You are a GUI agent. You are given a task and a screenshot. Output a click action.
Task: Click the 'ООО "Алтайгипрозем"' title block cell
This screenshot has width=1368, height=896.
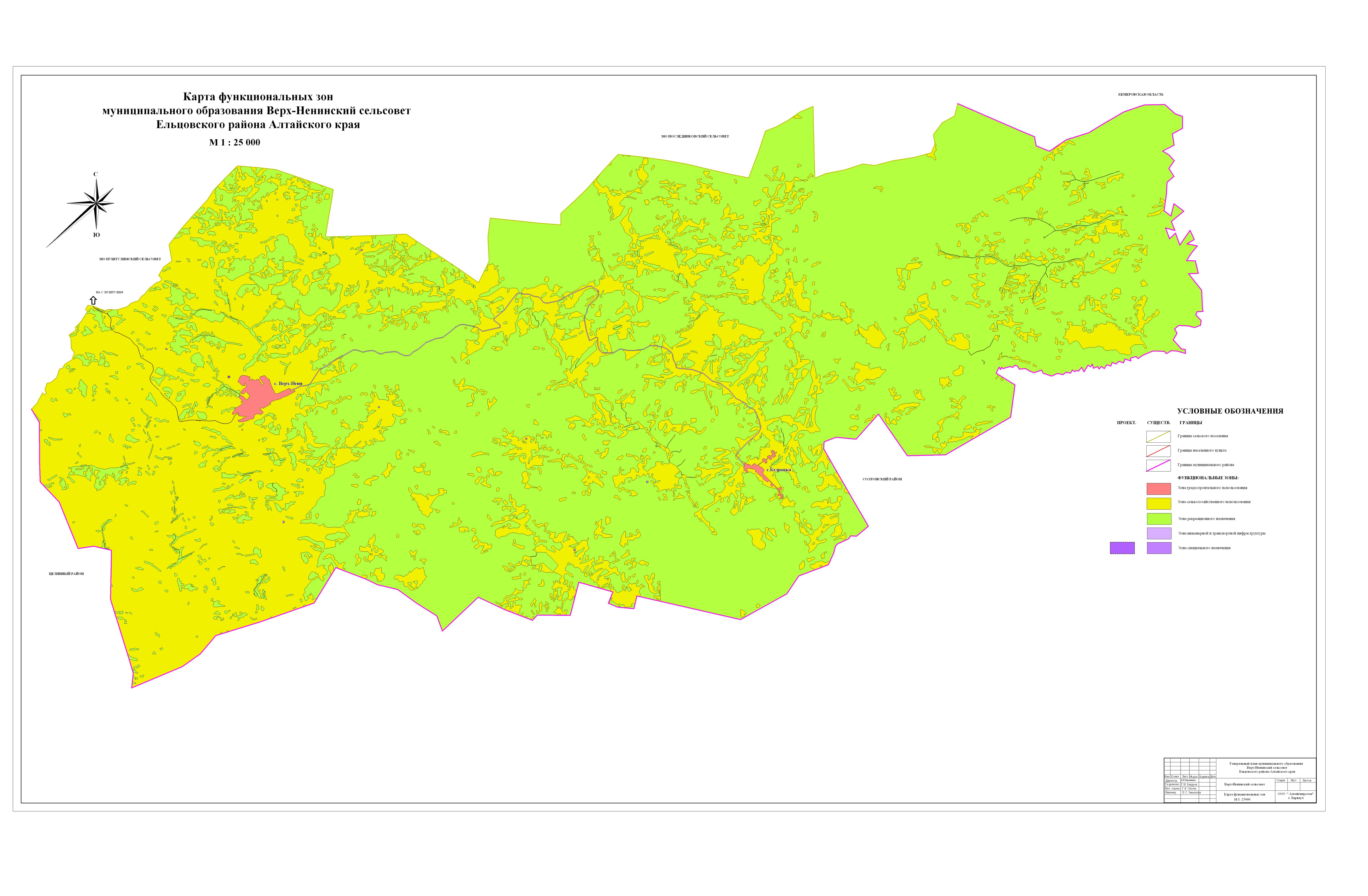pos(1295,797)
